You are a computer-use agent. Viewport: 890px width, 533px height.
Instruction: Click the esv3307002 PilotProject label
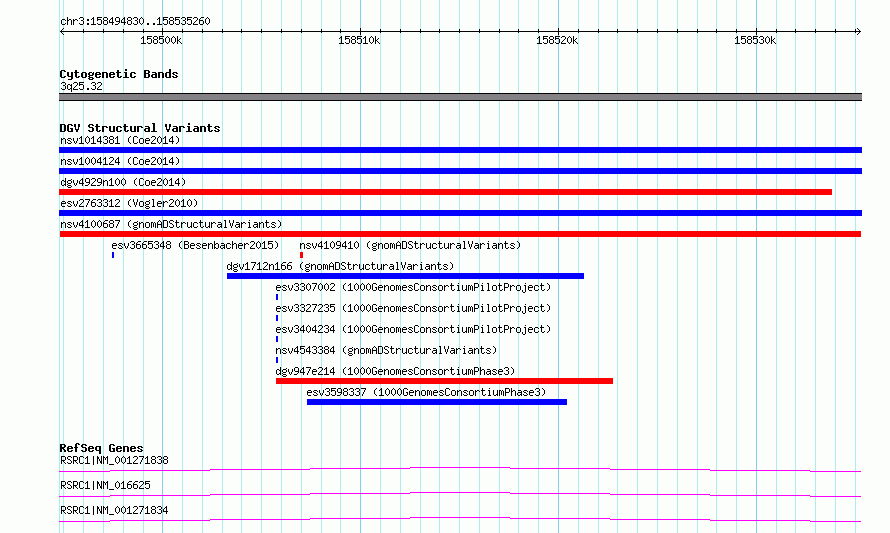pos(413,287)
